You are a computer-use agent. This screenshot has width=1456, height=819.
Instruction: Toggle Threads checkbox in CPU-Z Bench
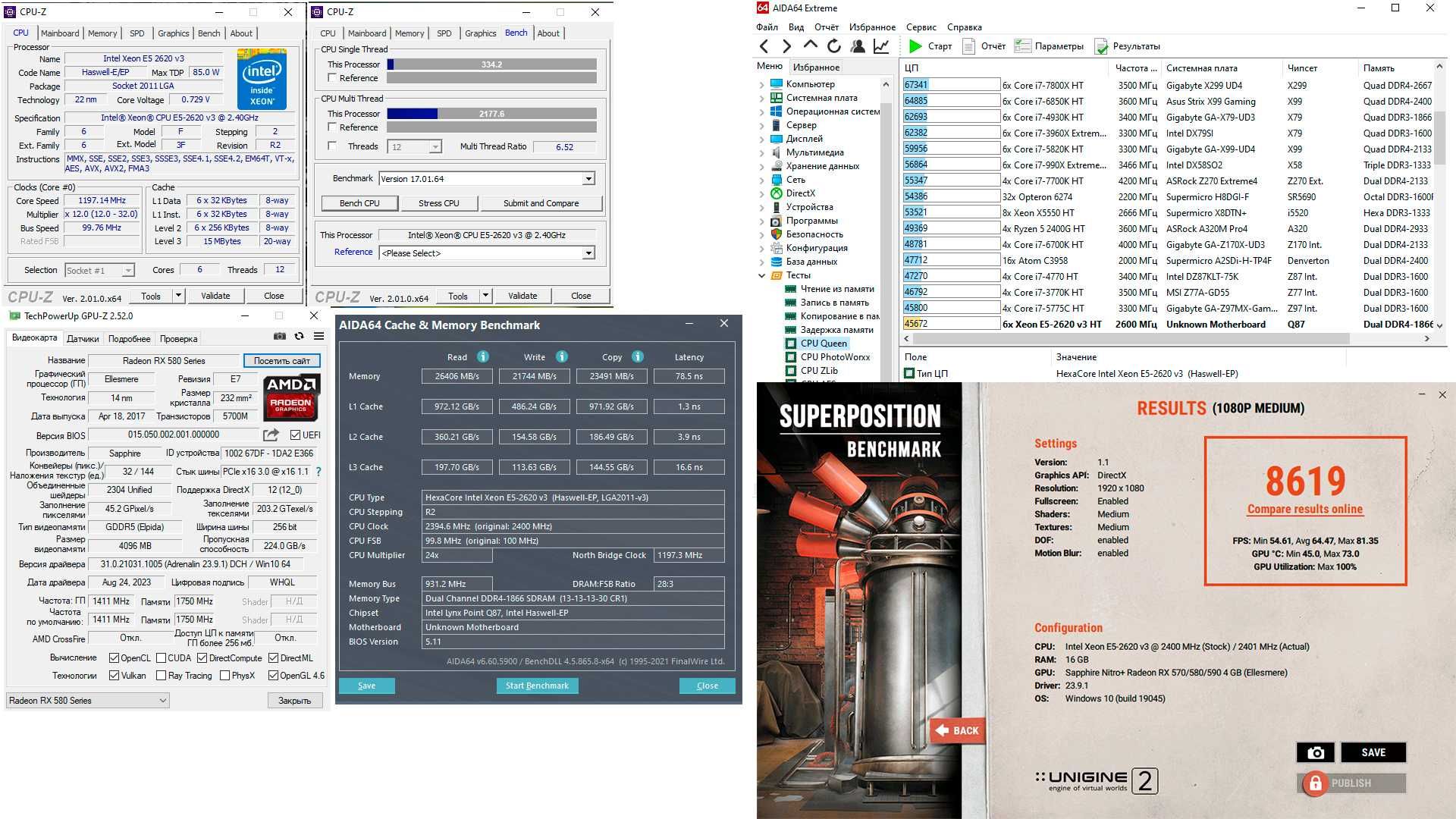(332, 146)
